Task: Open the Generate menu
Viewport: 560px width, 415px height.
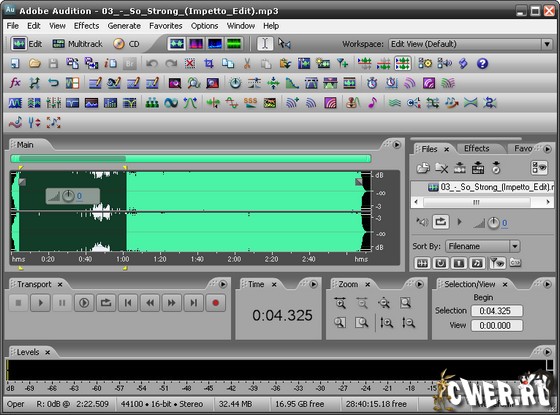Action: 124,26
